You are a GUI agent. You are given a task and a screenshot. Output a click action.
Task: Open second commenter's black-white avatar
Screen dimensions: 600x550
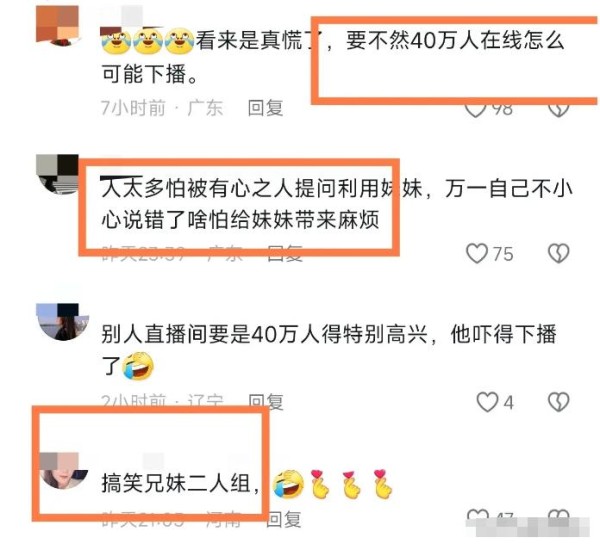[57, 175]
